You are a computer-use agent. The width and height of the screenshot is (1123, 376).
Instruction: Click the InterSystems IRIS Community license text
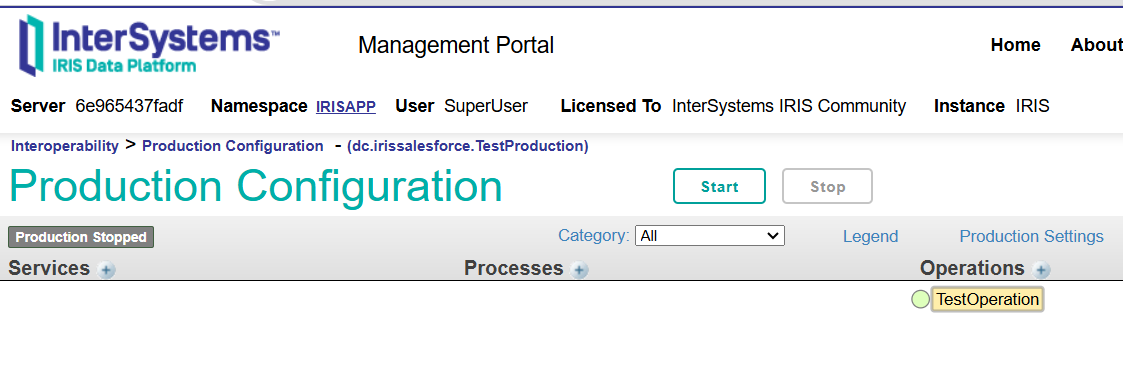pos(789,107)
